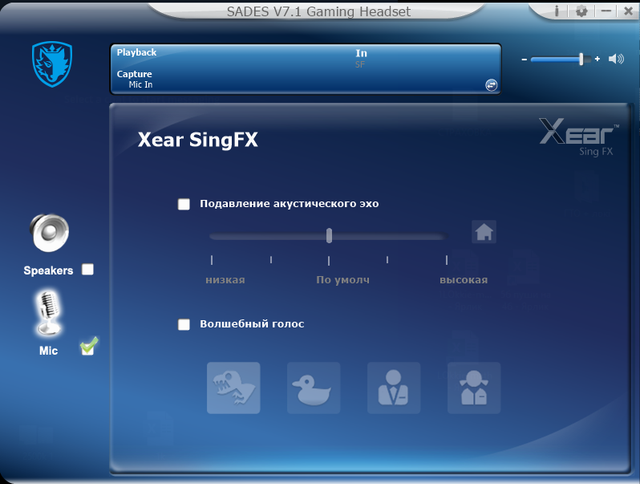Click the Speakers device icon

tap(49, 233)
